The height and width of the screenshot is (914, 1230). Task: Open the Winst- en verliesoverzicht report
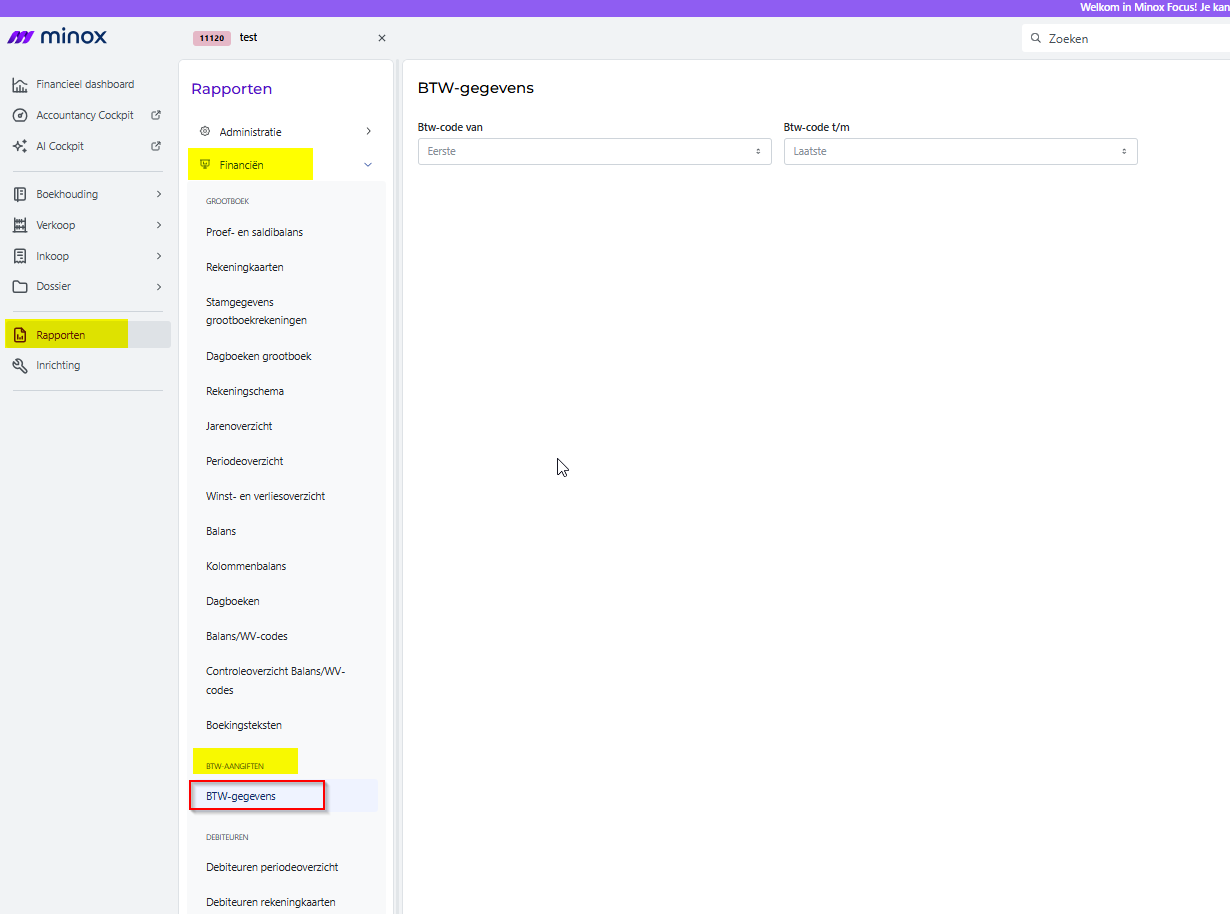click(x=265, y=496)
